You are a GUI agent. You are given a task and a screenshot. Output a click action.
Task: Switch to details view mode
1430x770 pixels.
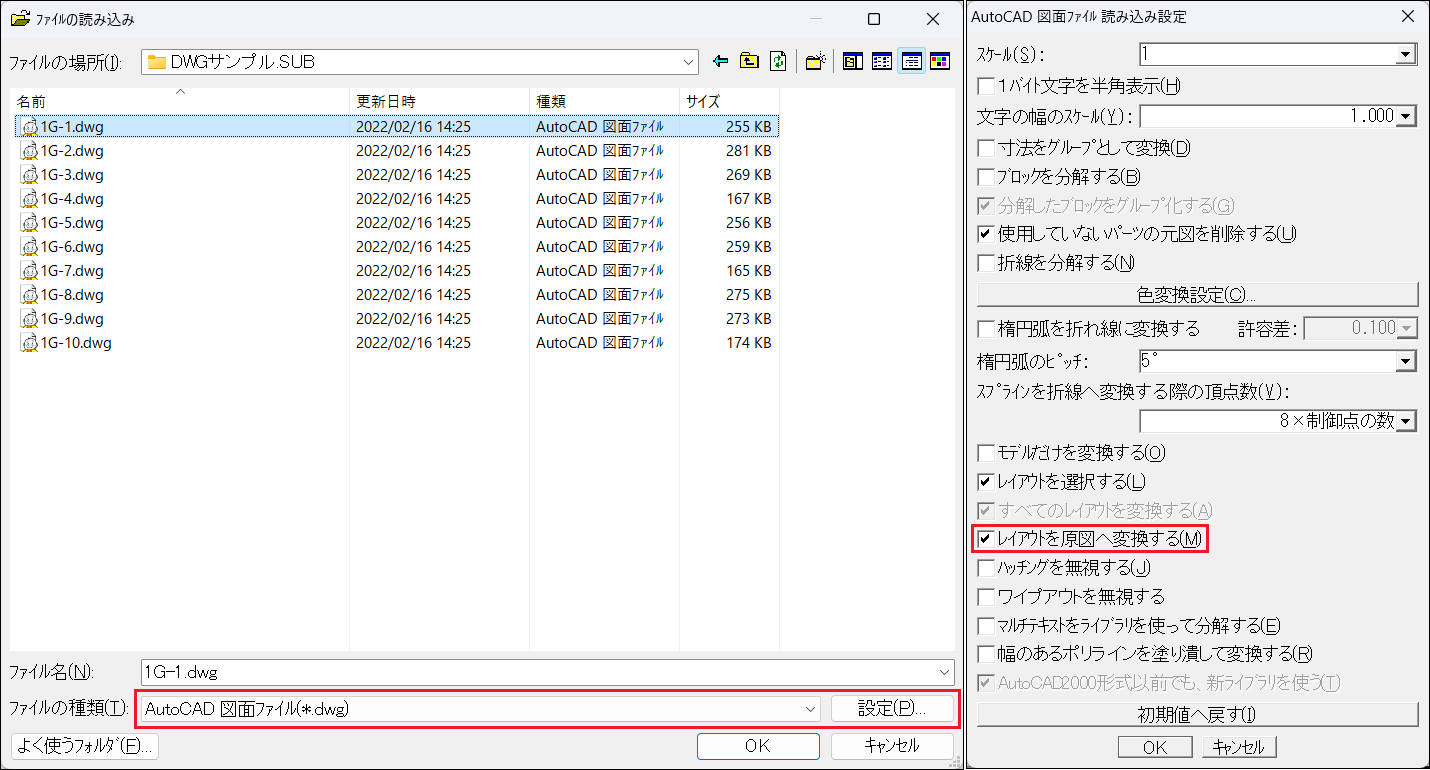click(x=911, y=62)
